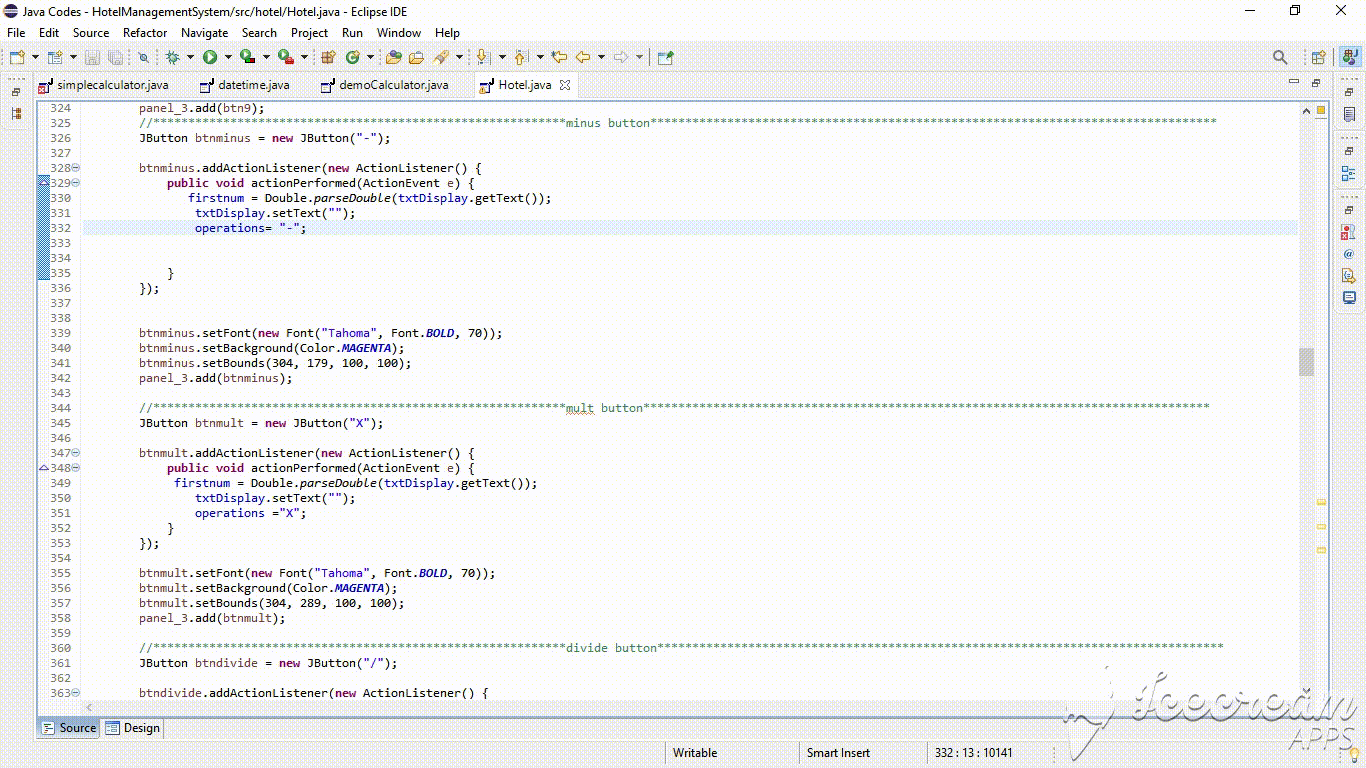Image resolution: width=1366 pixels, height=768 pixels.
Task: Collapse the code fold at line 328
Action: [x=77, y=168]
